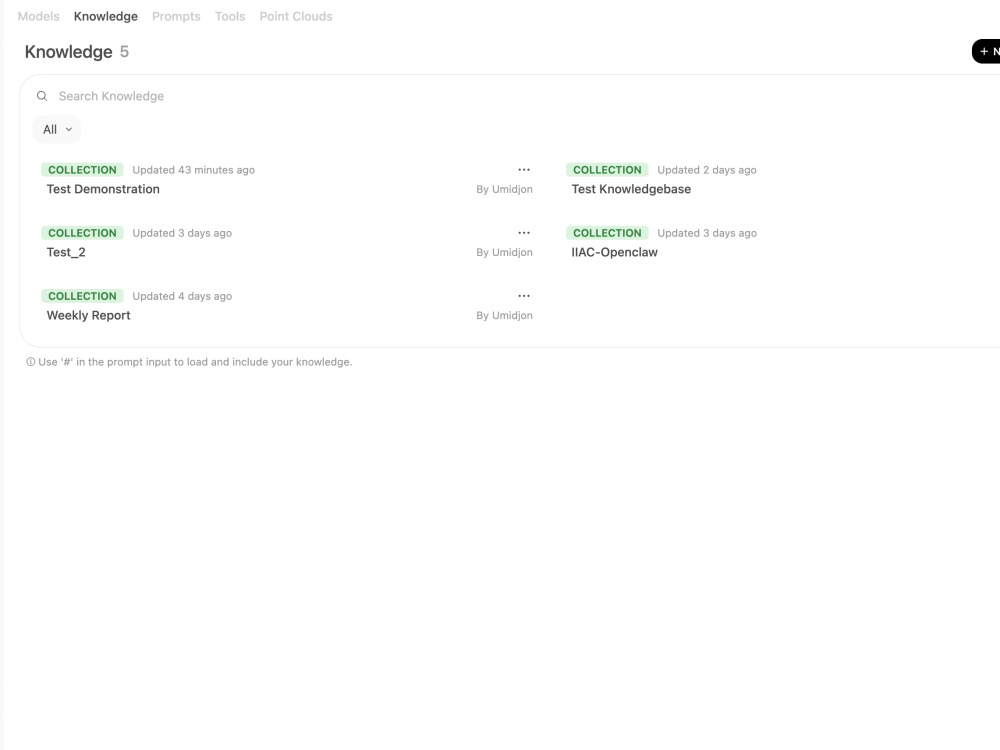Screen dimensions: 1000x750
Task: Open the All filter dropdown
Action: tap(57, 129)
